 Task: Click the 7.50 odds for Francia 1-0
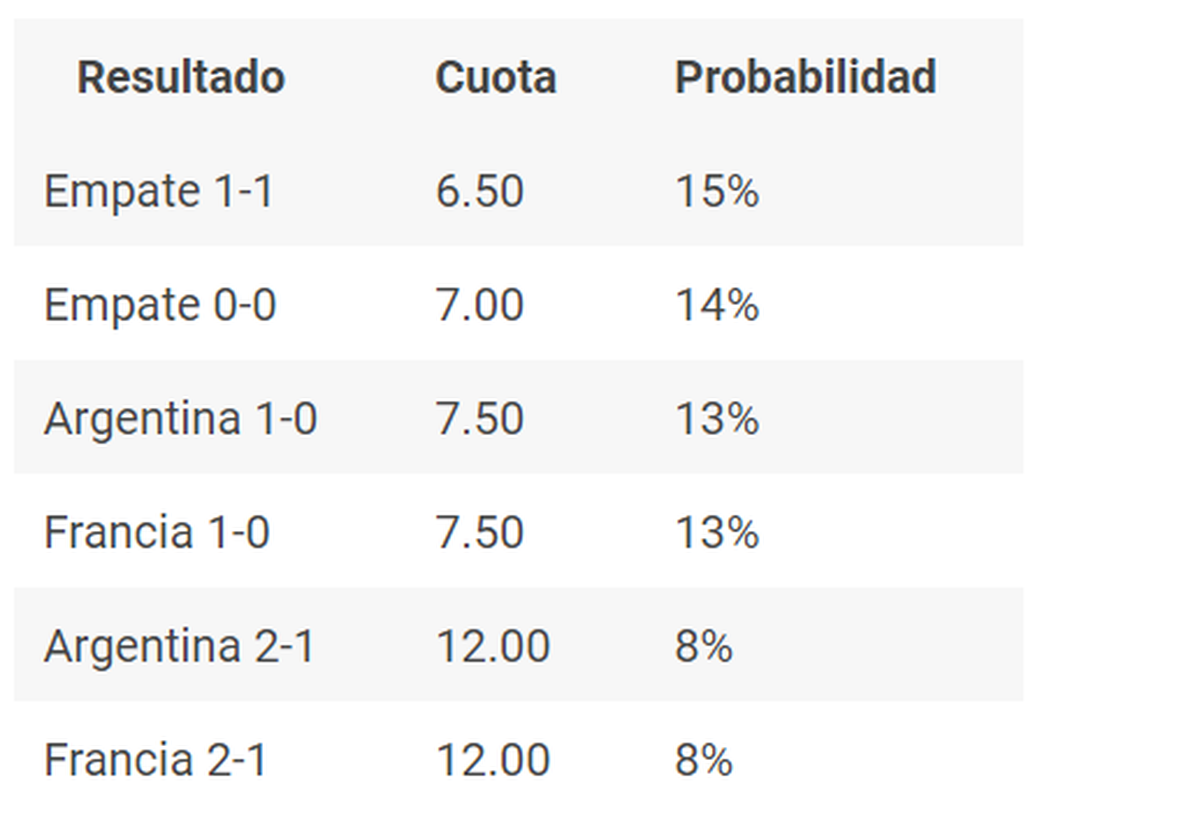pyautogui.click(x=479, y=532)
